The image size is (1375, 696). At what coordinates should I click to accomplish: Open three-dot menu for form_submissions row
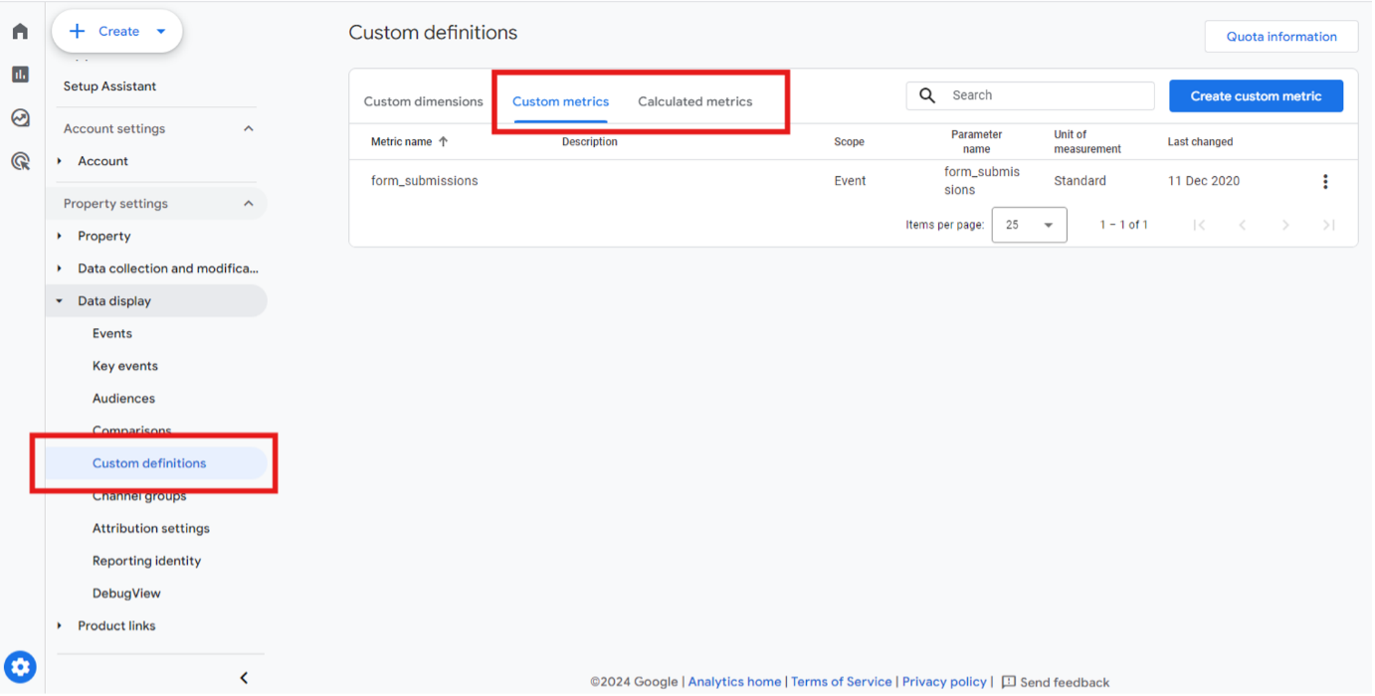click(1325, 182)
